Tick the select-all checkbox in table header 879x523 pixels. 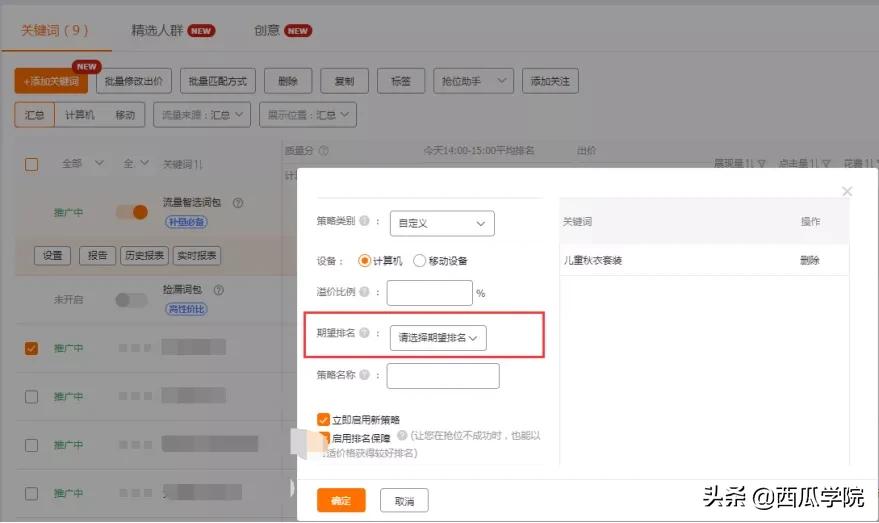31,164
